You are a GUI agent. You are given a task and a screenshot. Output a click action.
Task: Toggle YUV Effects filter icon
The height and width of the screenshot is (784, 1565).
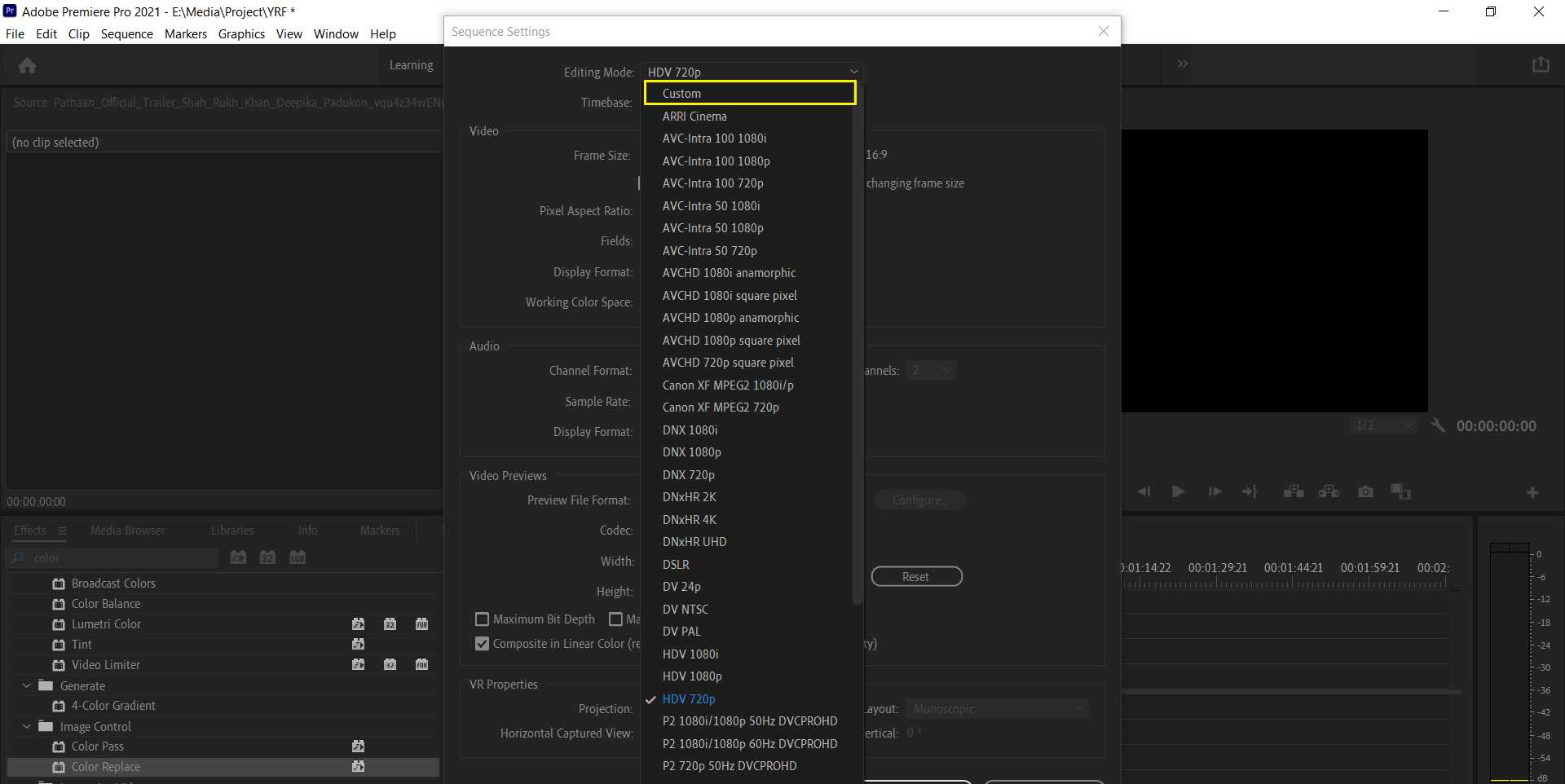(x=298, y=557)
